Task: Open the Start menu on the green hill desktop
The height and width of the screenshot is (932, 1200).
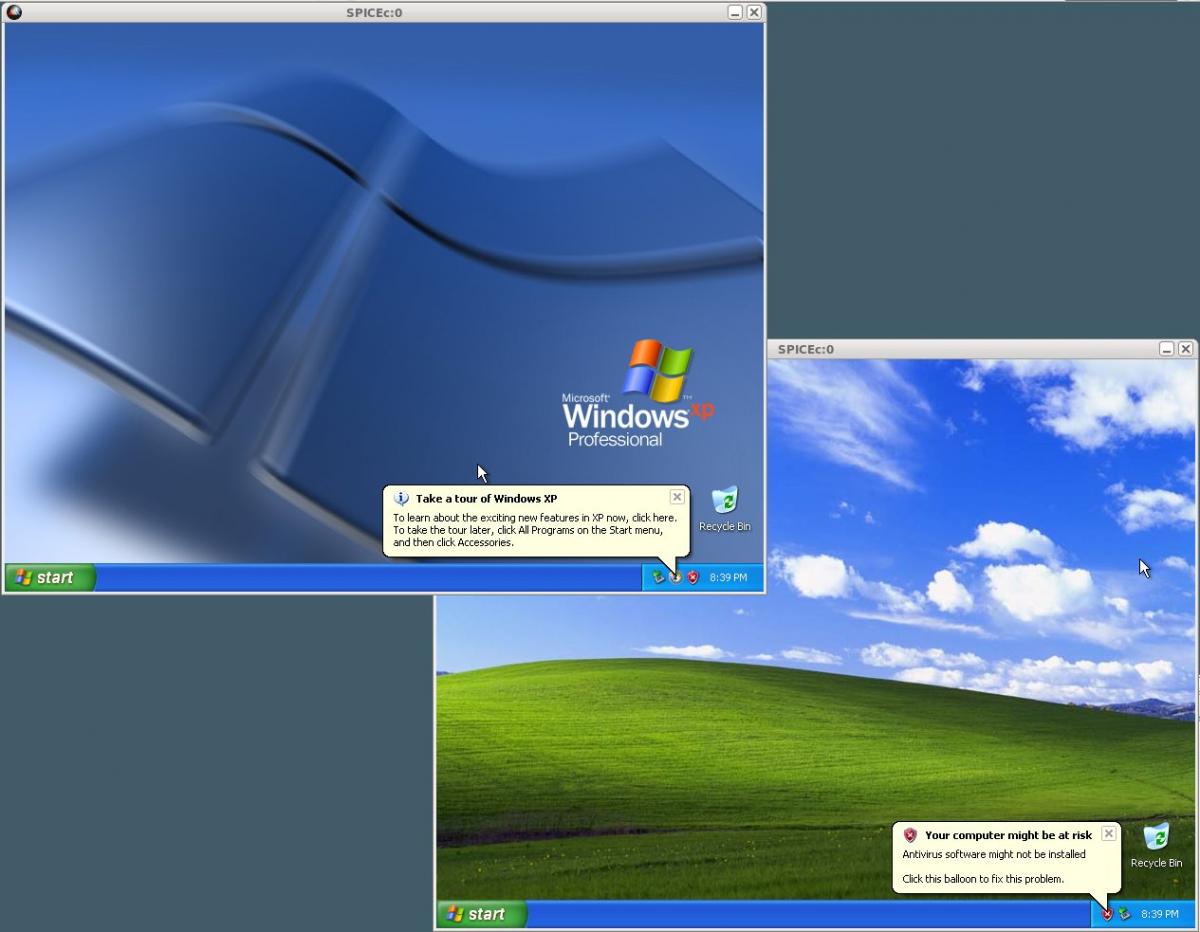Action: point(481,914)
